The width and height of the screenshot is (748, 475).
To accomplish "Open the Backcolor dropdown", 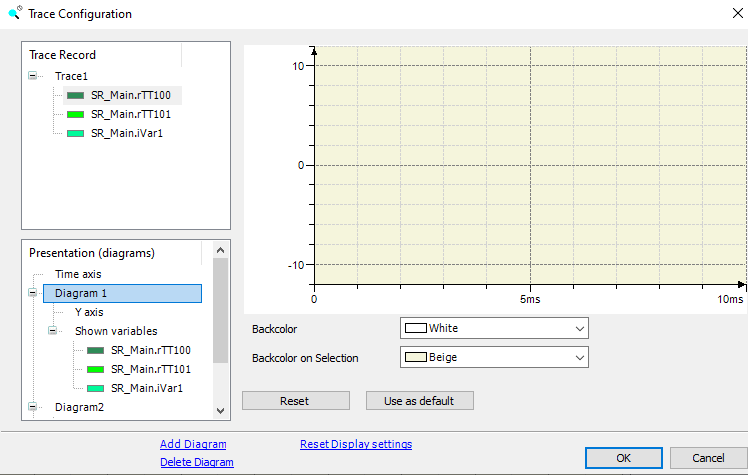I will 578,328.
